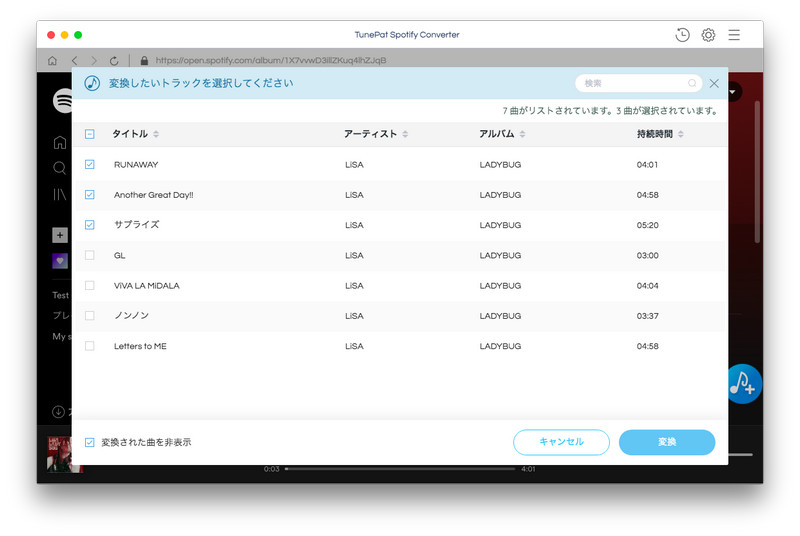
Task: Click the search magnifier in dialog
Action: click(692, 83)
